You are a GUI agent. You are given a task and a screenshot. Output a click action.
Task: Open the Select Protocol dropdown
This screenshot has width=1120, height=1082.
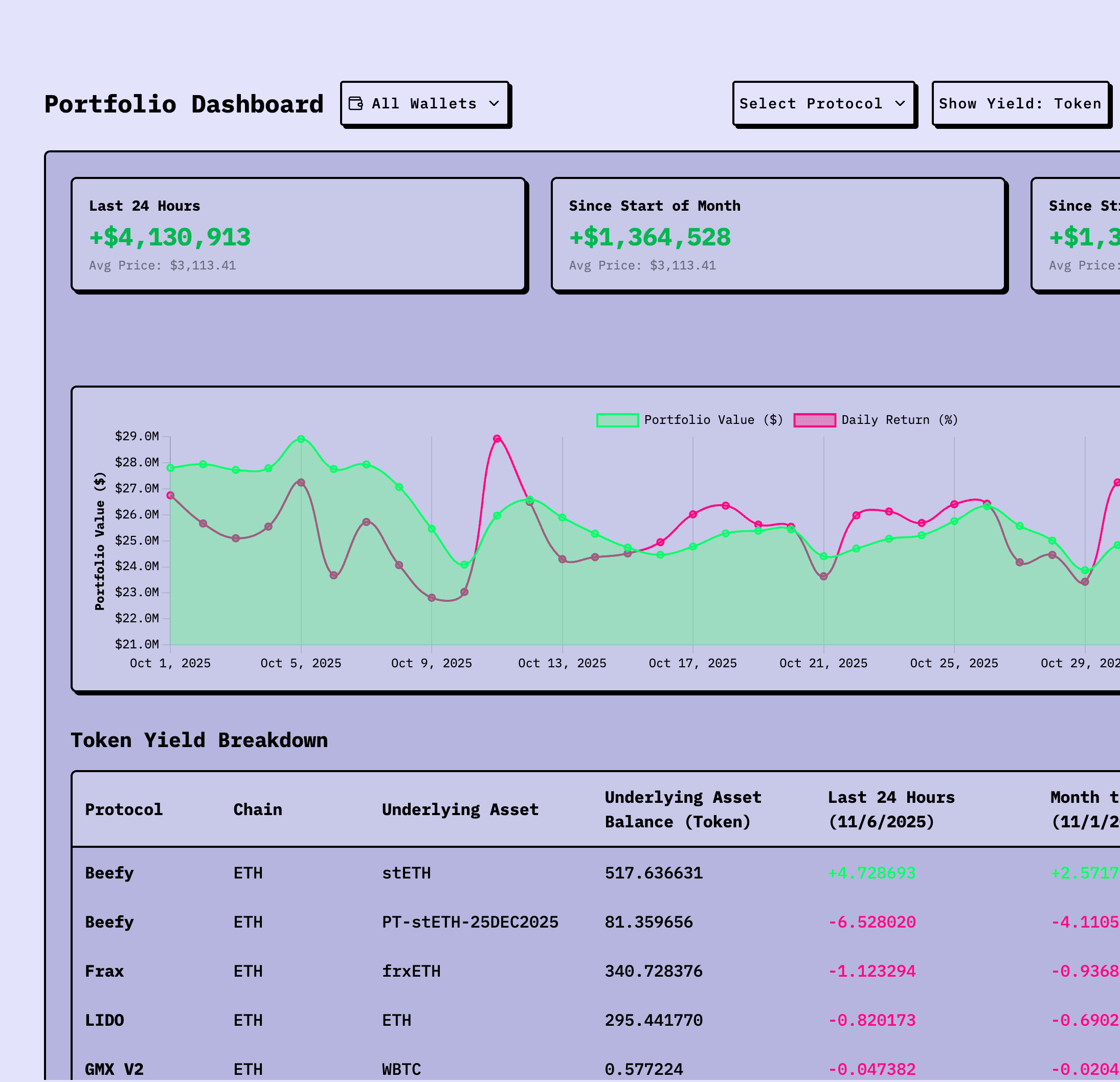[824, 103]
